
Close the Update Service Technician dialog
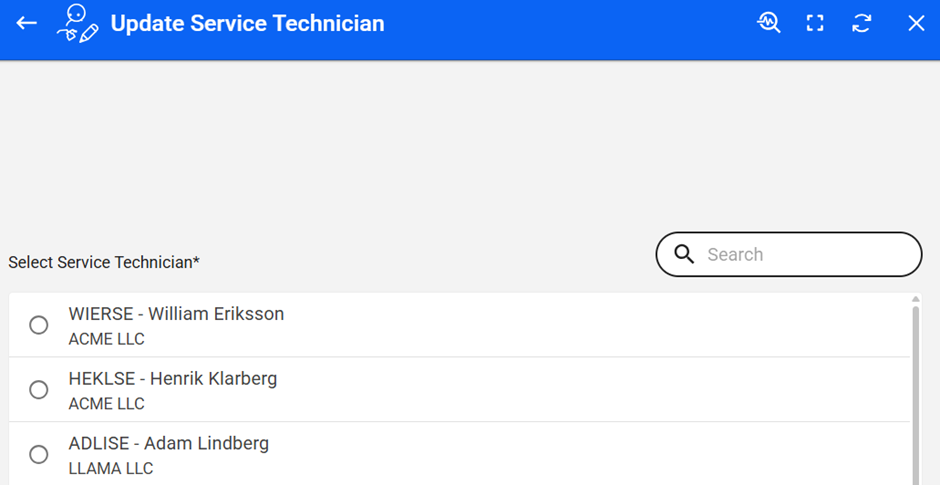(916, 23)
